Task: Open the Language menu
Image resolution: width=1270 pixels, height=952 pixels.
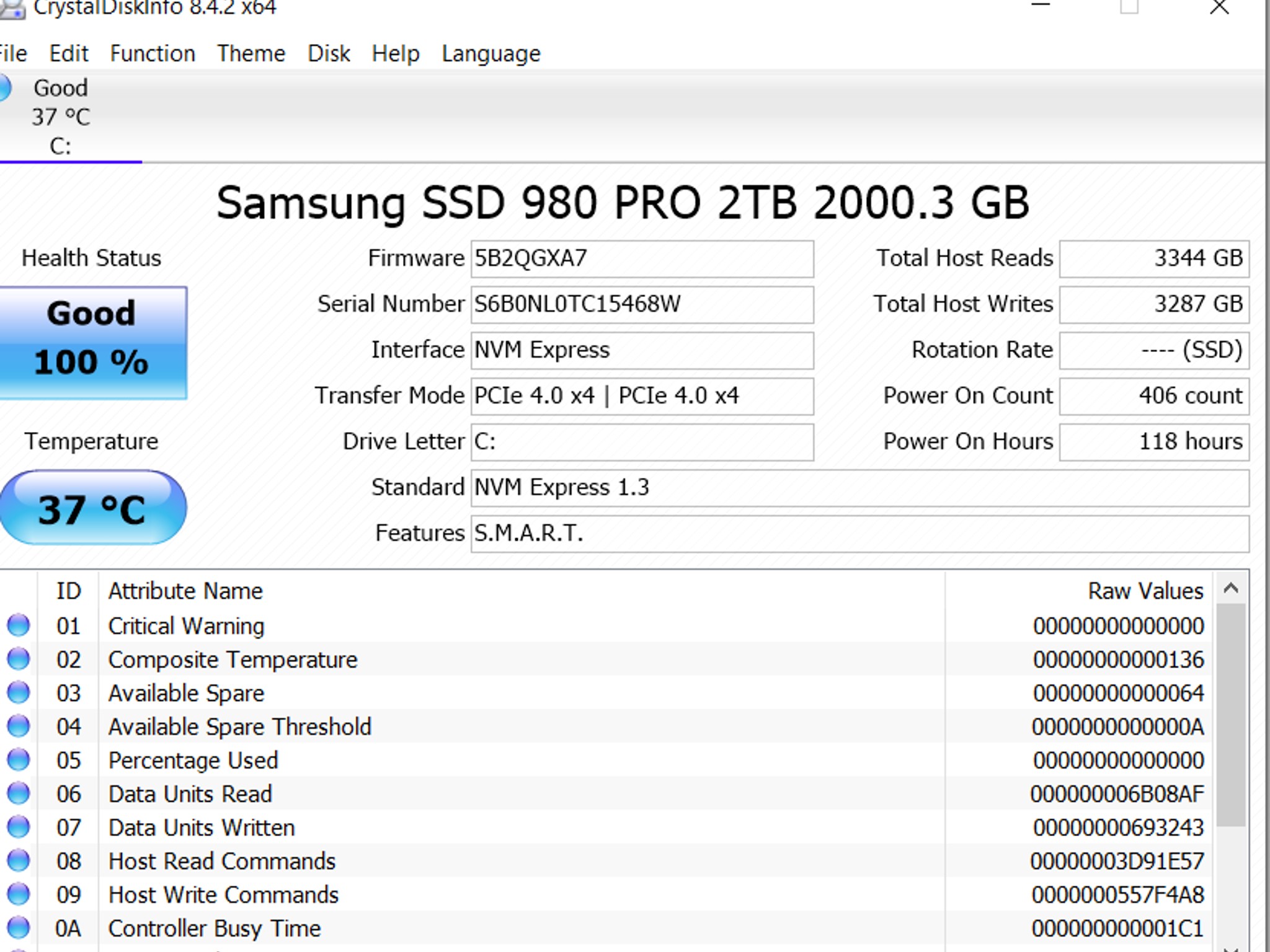Action: (x=491, y=54)
